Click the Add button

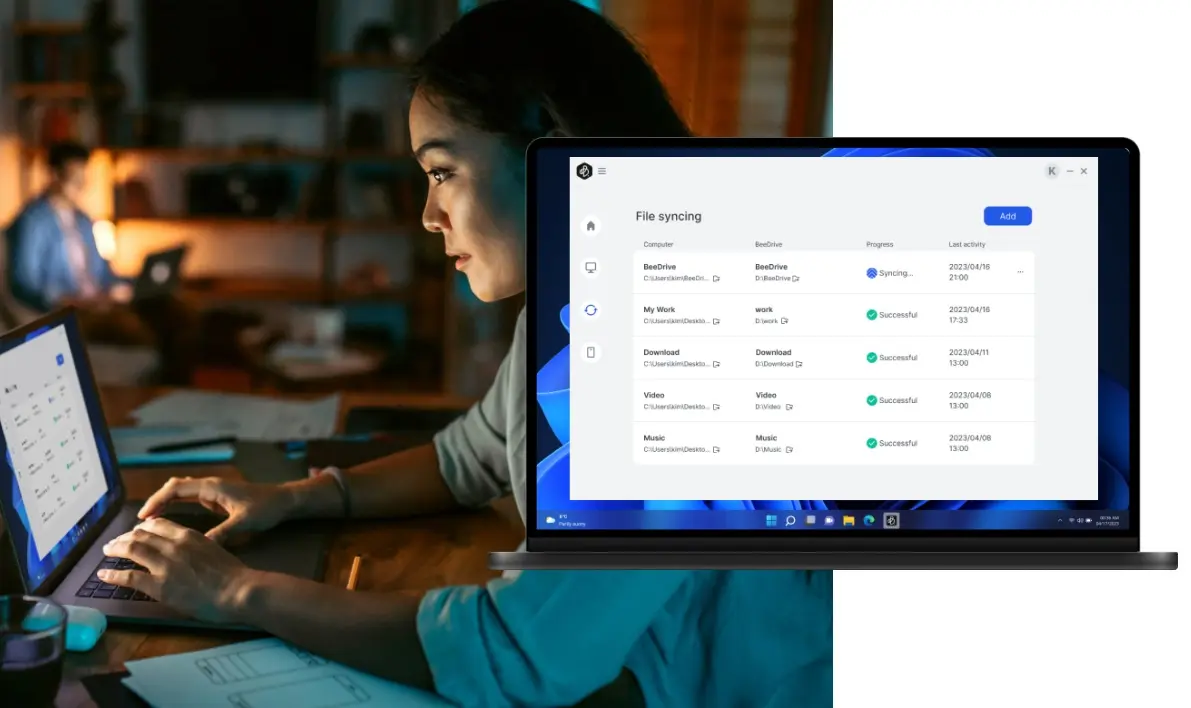point(1007,216)
